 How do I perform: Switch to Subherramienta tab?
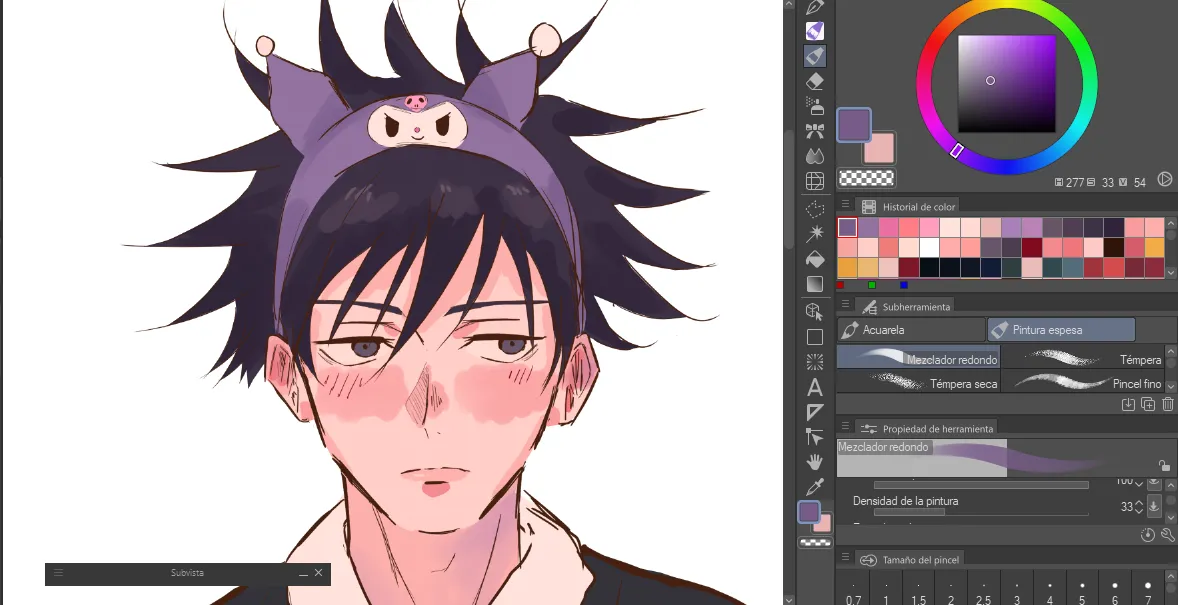(x=906, y=307)
